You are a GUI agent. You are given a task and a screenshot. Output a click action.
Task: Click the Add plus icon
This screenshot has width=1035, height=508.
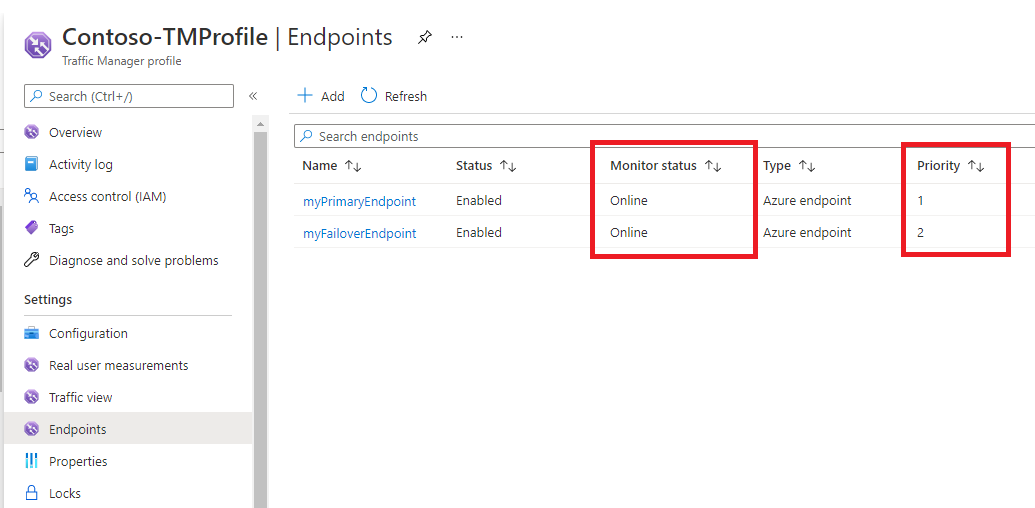tap(306, 96)
